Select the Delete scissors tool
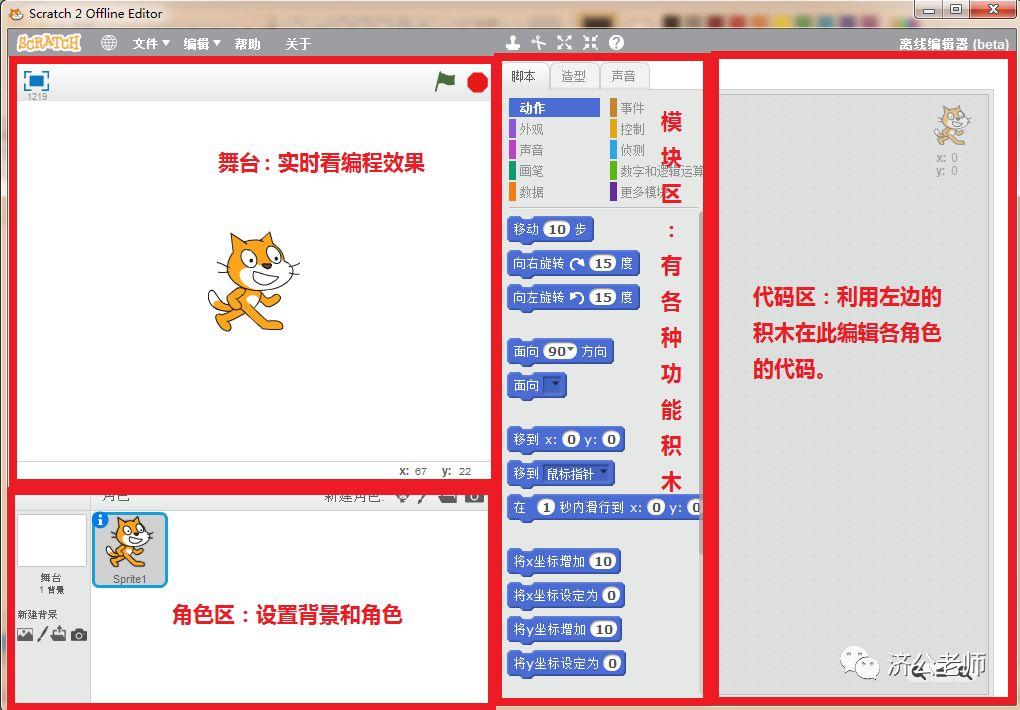This screenshot has height=710, width=1020. (538, 43)
